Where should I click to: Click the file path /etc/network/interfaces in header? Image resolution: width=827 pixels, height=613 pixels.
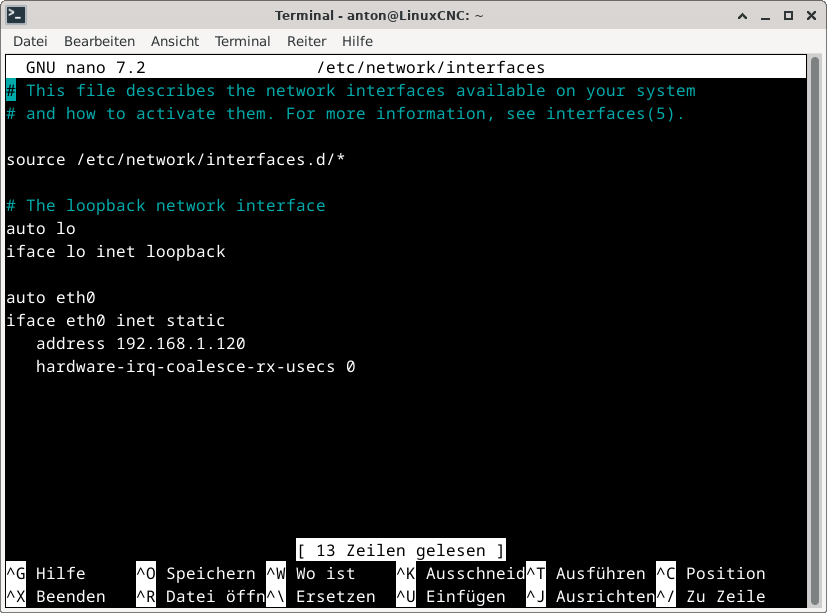tap(431, 68)
